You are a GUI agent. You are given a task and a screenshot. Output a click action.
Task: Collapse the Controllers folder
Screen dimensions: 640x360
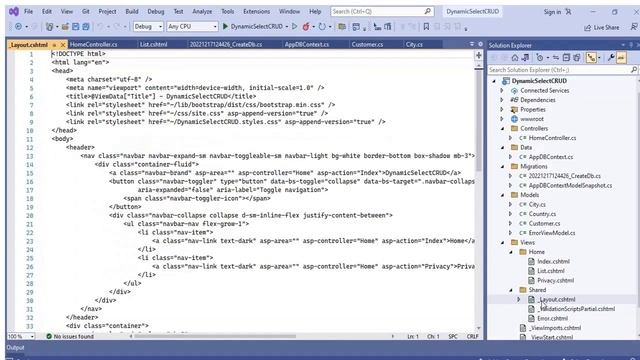pyautogui.click(x=502, y=129)
